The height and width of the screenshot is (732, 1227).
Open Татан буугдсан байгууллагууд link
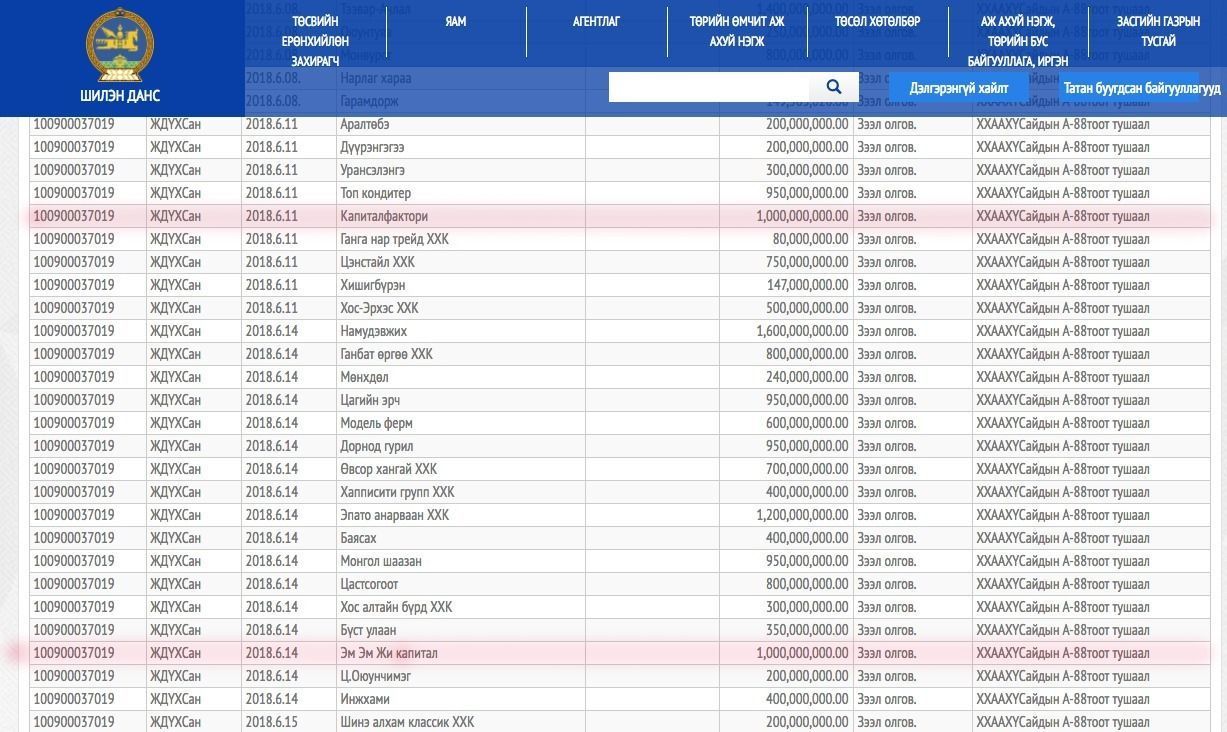coord(1142,88)
